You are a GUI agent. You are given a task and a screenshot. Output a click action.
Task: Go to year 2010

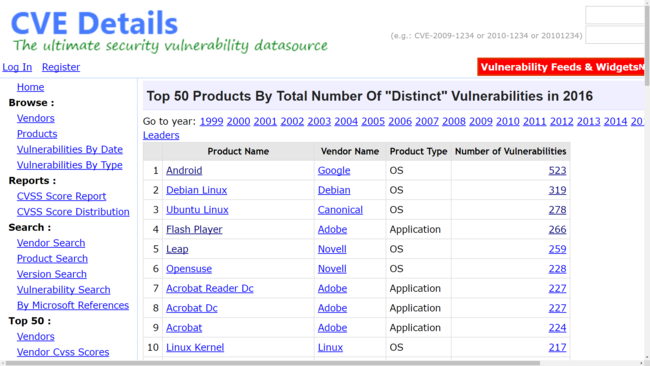pos(508,121)
